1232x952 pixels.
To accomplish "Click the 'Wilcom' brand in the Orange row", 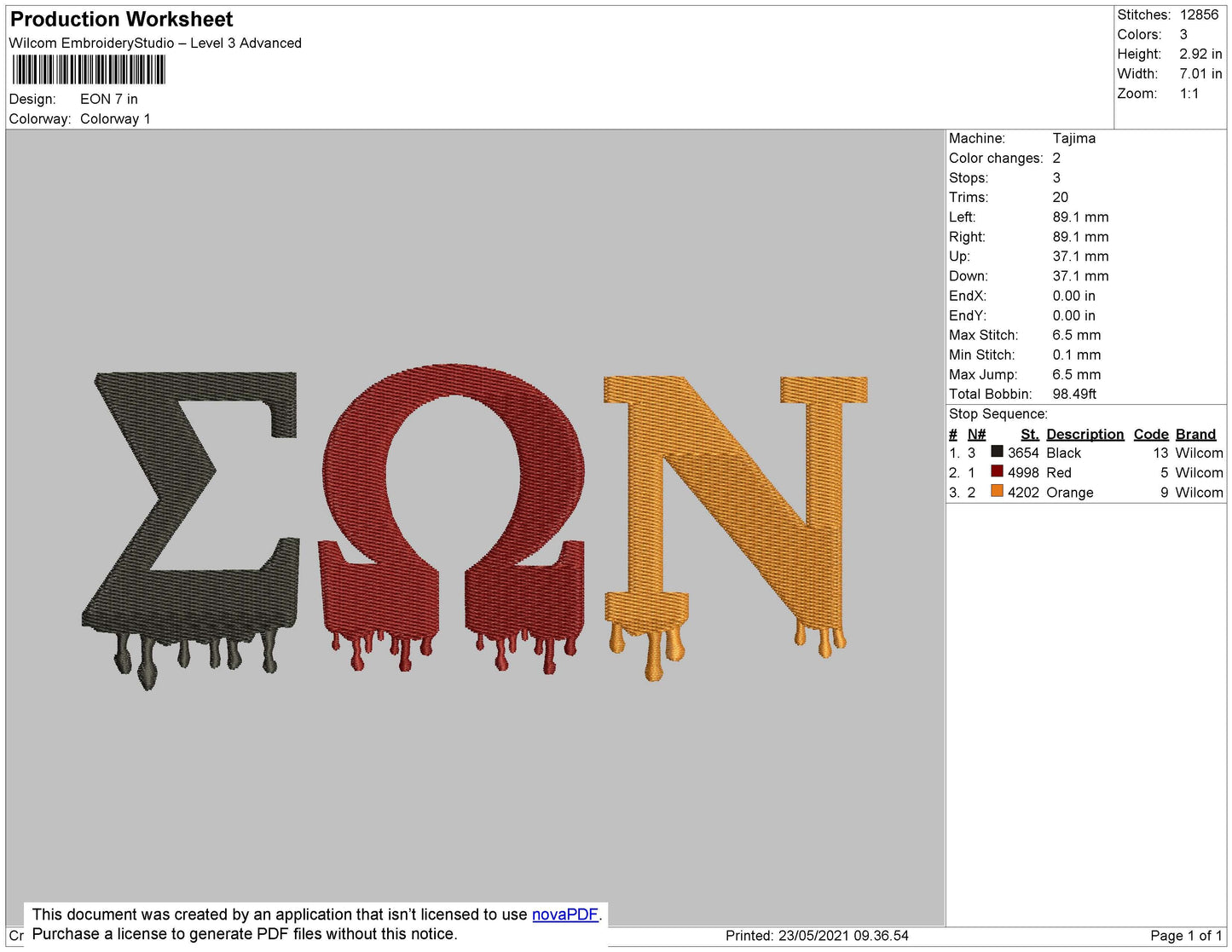I will coord(1200,493).
